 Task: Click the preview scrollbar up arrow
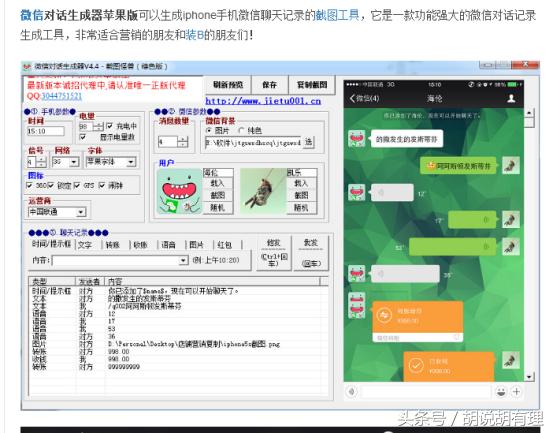pyautogui.click(x=529, y=113)
